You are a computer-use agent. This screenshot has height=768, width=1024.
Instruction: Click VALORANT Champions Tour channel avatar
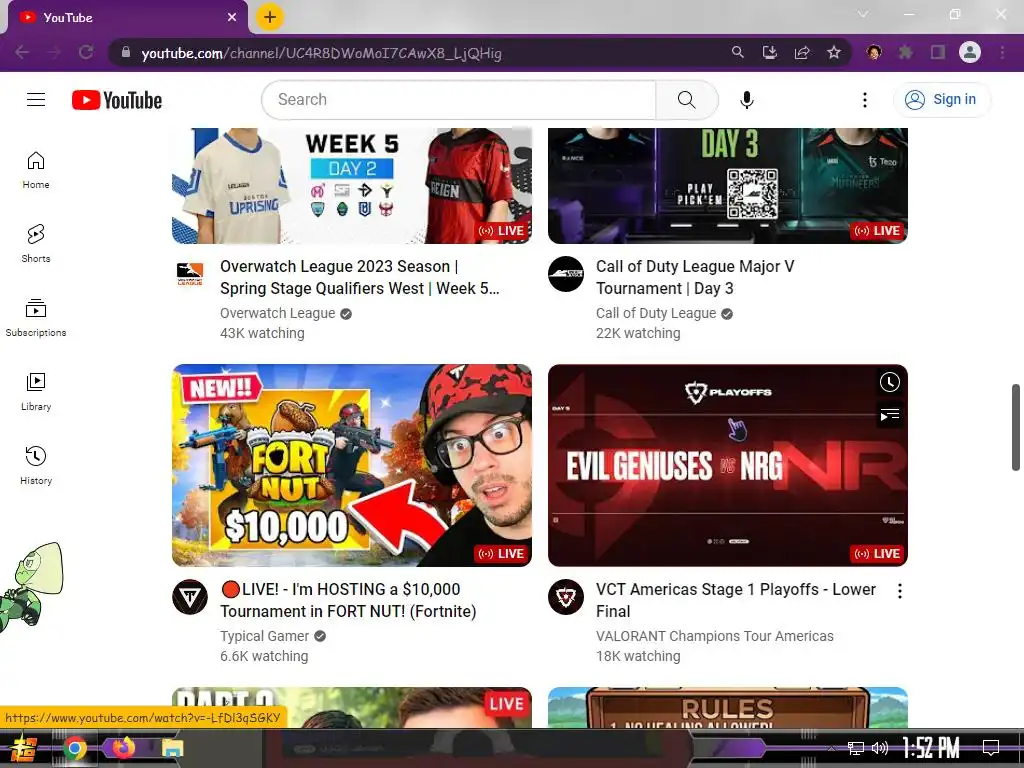click(x=566, y=597)
